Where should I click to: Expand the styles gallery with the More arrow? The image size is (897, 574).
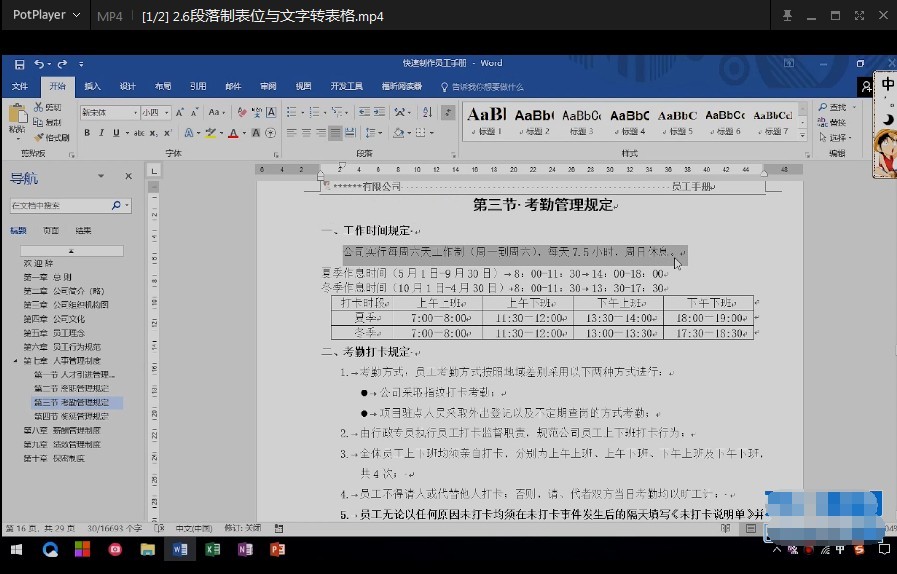tap(803, 136)
